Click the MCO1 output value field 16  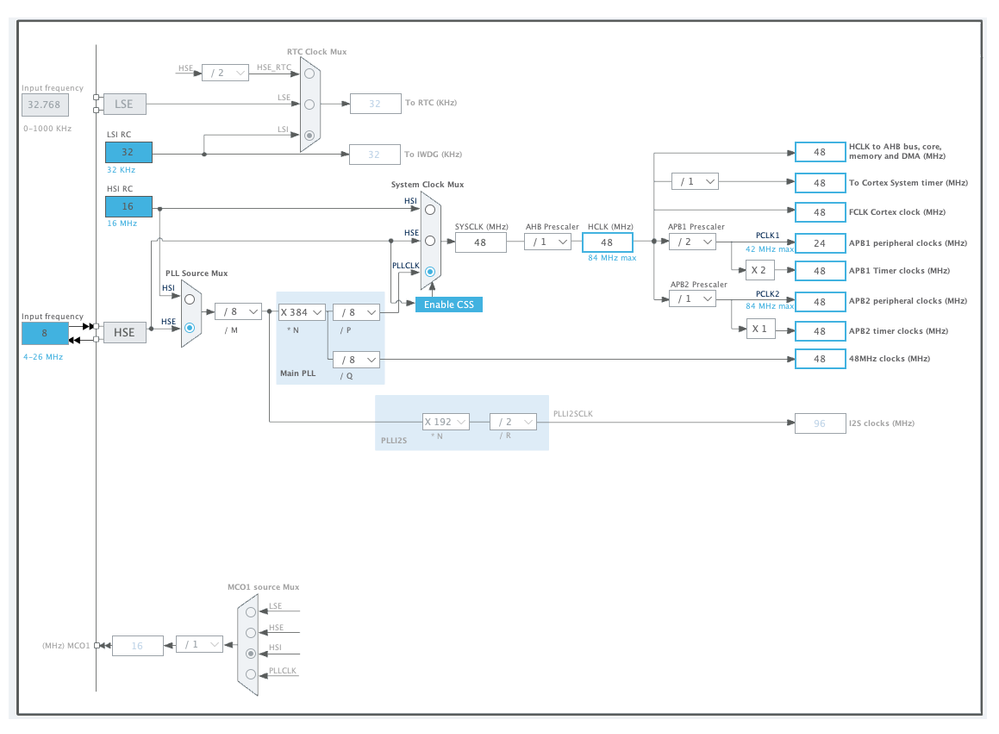coord(138,645)
